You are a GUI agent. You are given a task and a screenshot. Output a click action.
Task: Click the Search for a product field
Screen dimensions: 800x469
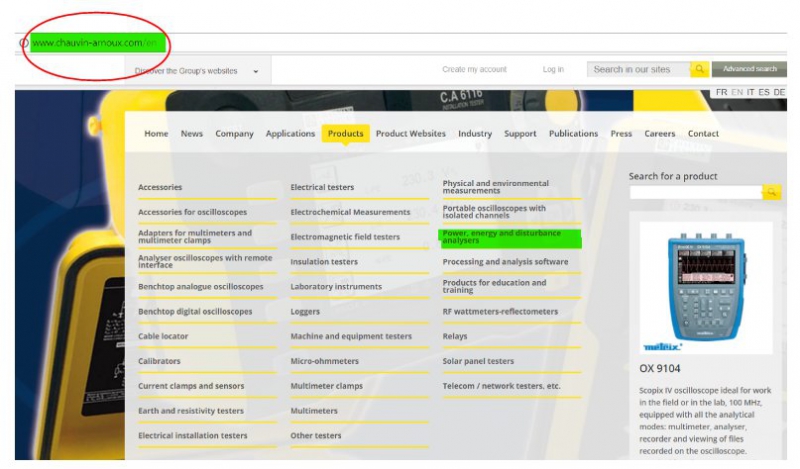pos(696,192)
